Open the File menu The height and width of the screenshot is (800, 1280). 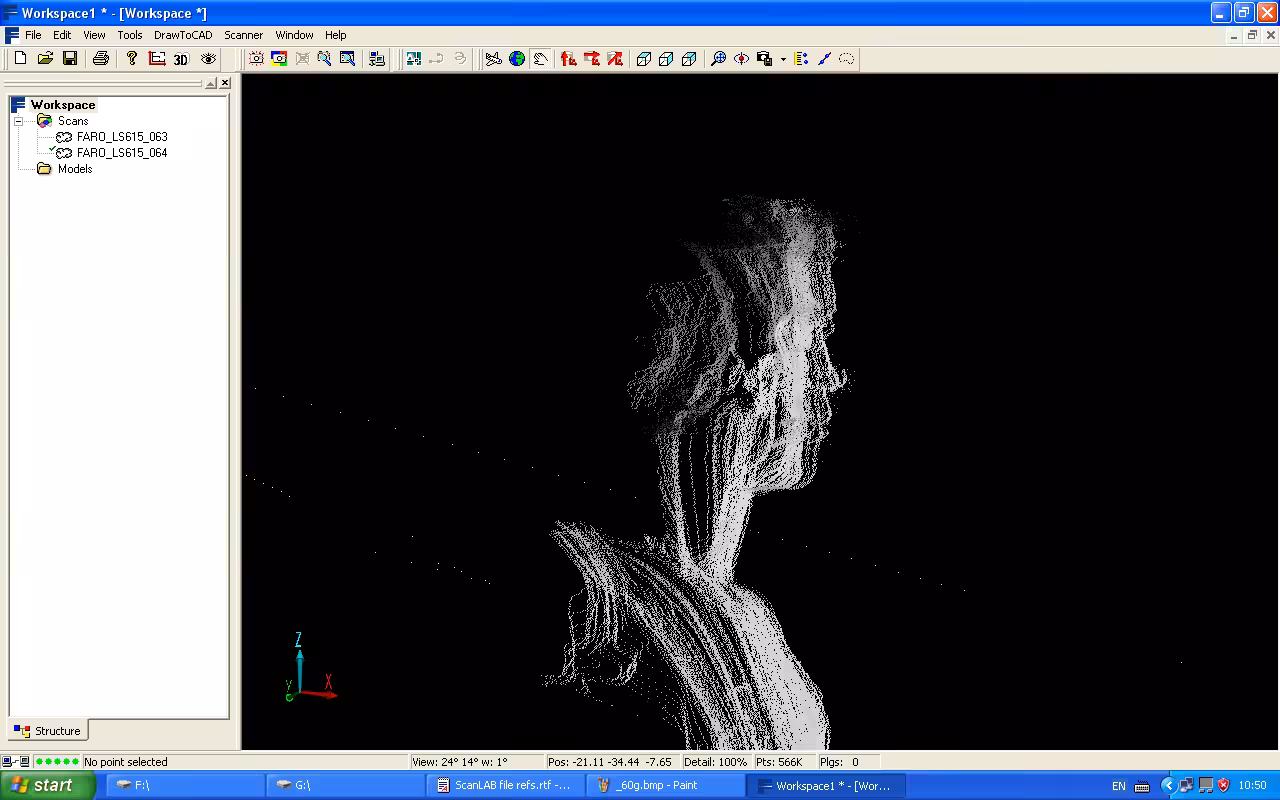pos(33,35)
